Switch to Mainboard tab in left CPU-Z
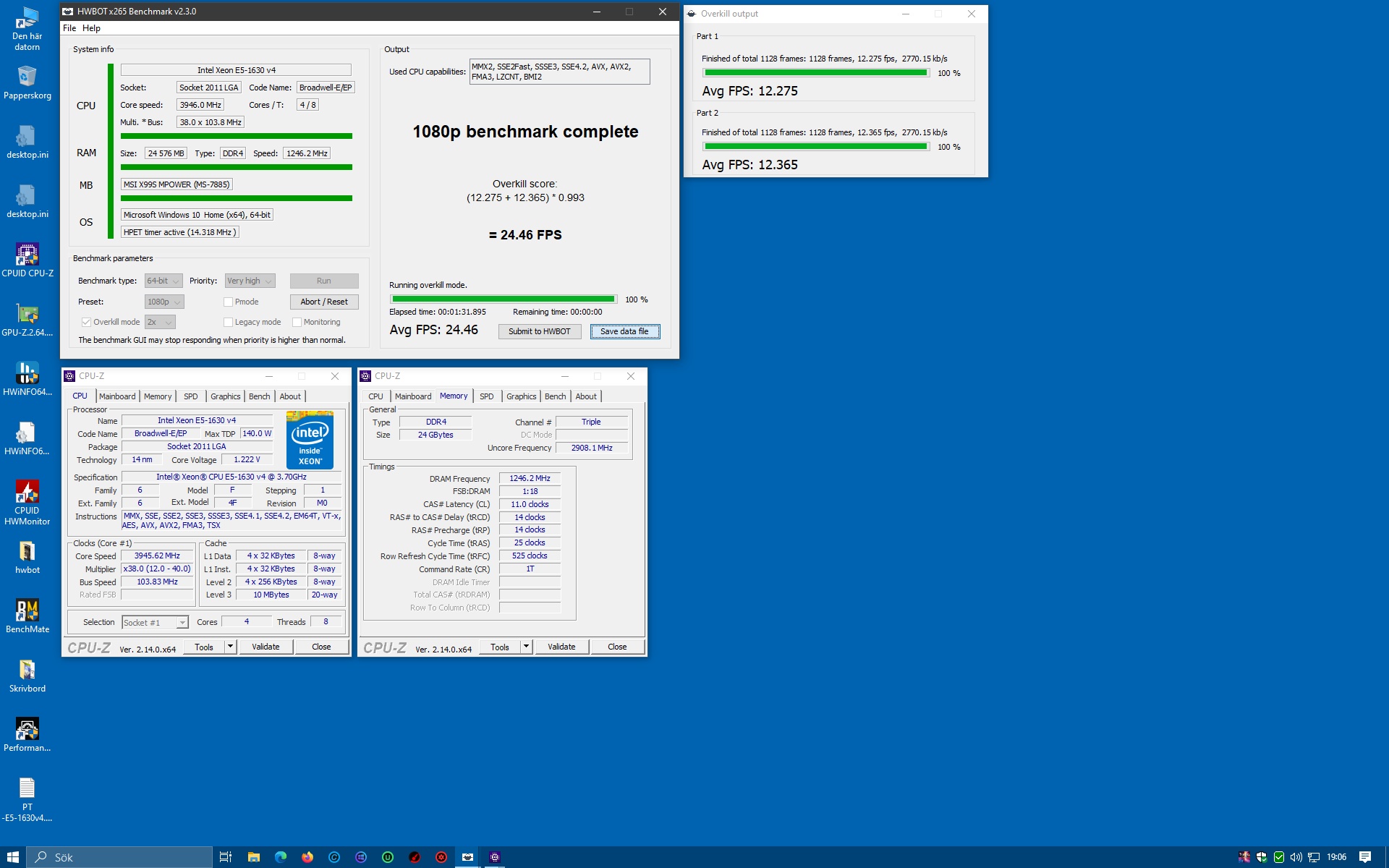Screen dimensions: 1389x868 [117, 396]
